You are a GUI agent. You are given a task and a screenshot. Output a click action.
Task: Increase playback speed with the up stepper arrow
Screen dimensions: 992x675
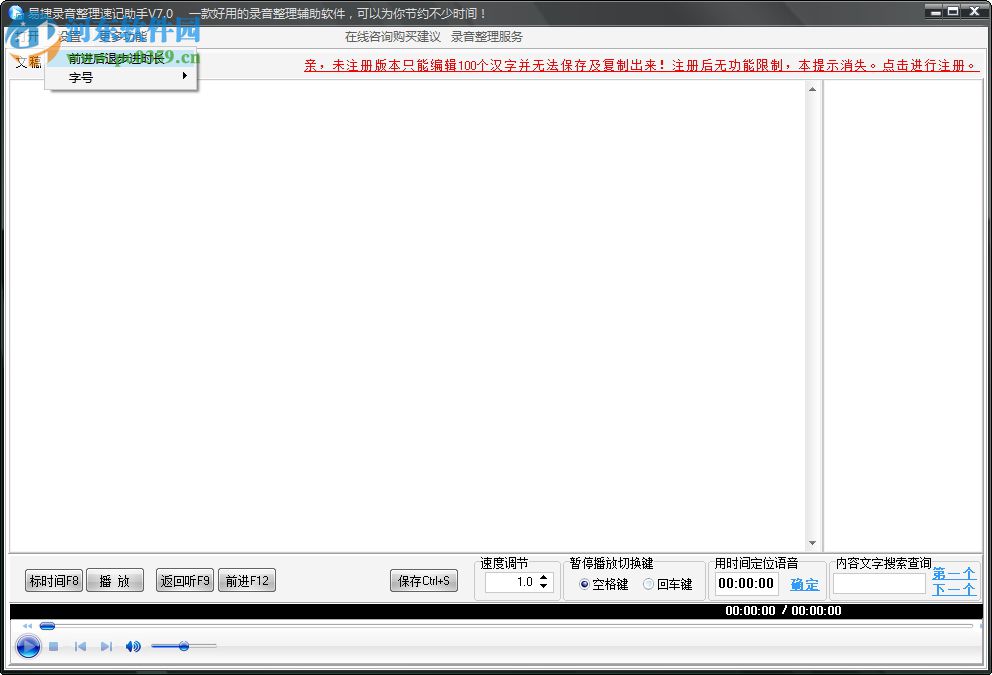coord(544,576)
